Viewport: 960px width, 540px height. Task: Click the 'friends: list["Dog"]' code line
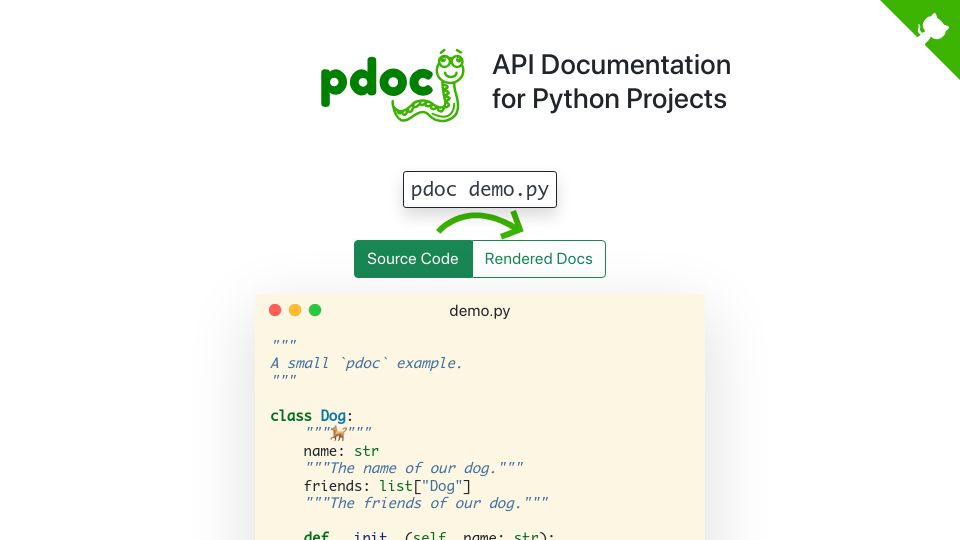[x=387, y=486]
